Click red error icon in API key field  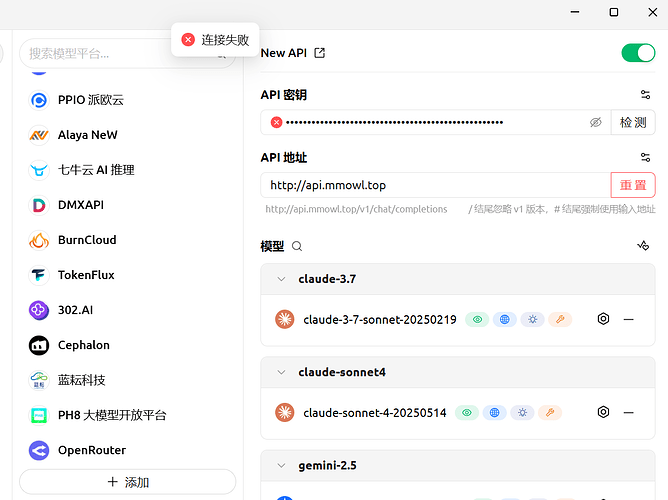276,123
